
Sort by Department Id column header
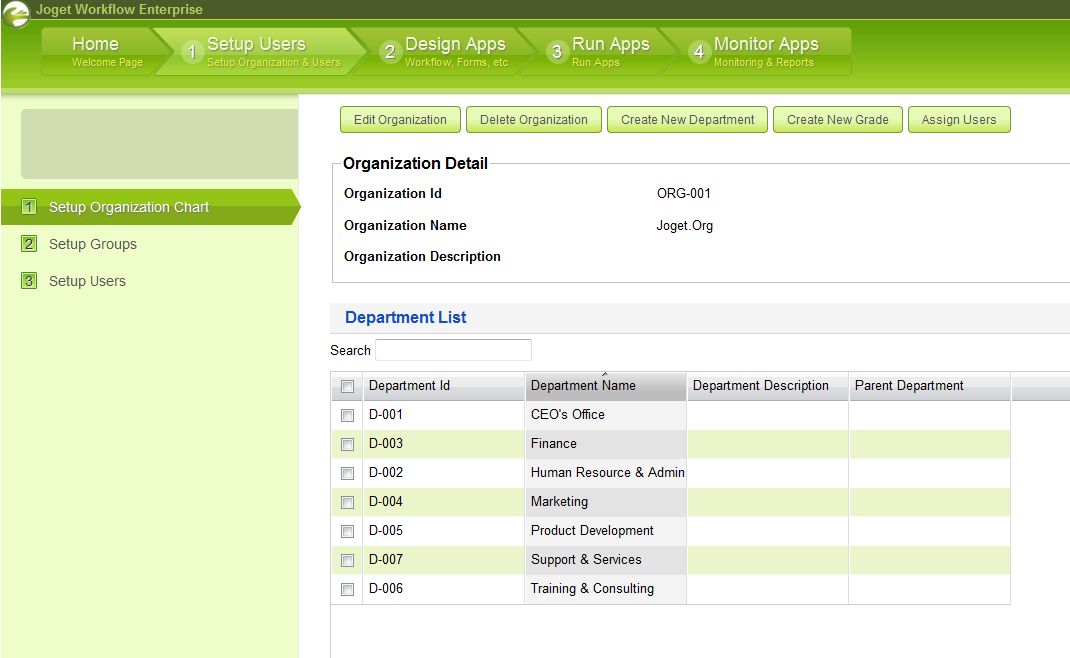[409, 386]
